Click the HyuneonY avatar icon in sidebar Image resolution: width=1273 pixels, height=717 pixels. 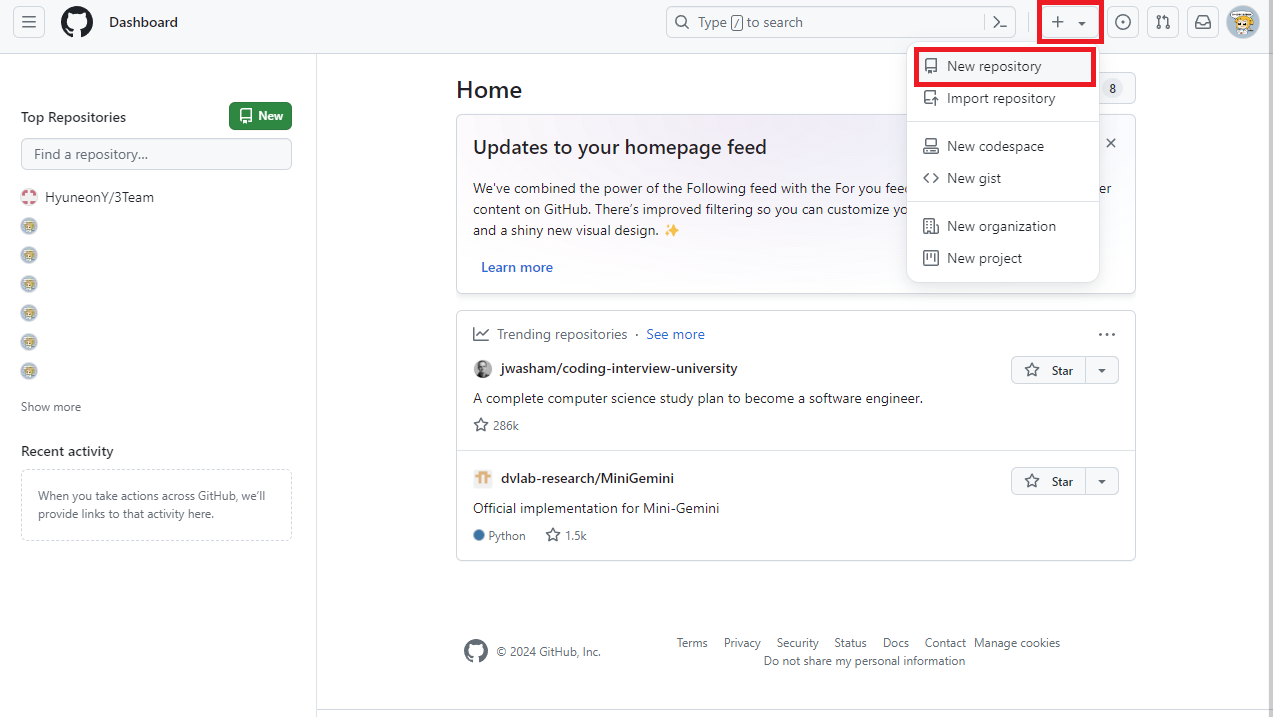[x=29, y=197]
